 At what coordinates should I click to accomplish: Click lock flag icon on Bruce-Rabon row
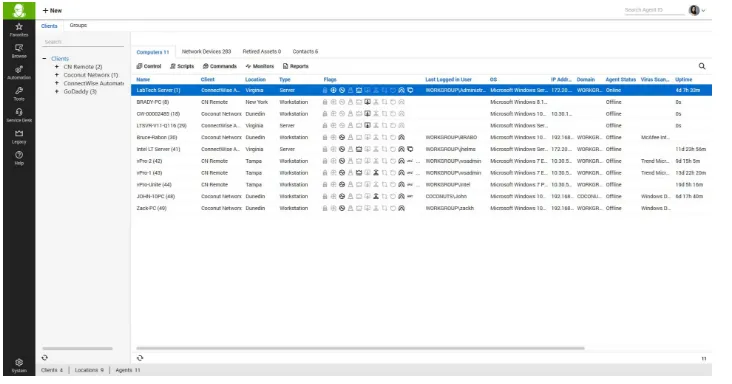click(x=325, y=137)
